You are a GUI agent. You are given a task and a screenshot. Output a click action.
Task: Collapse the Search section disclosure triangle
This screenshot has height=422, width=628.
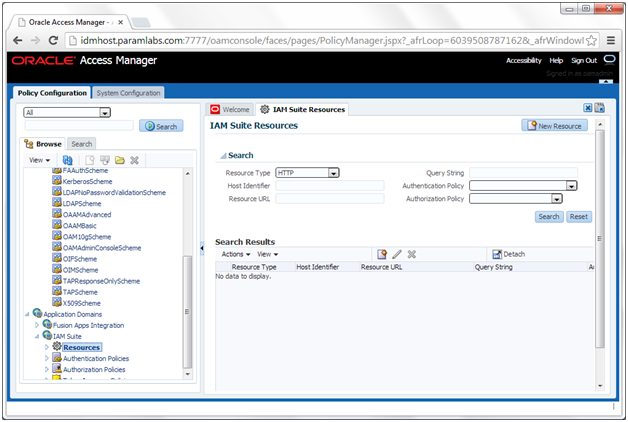pos(223,156)
